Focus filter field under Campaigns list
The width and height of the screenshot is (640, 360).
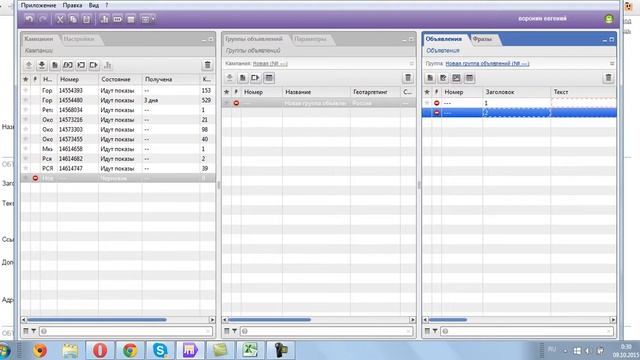[x=126, y=331]
